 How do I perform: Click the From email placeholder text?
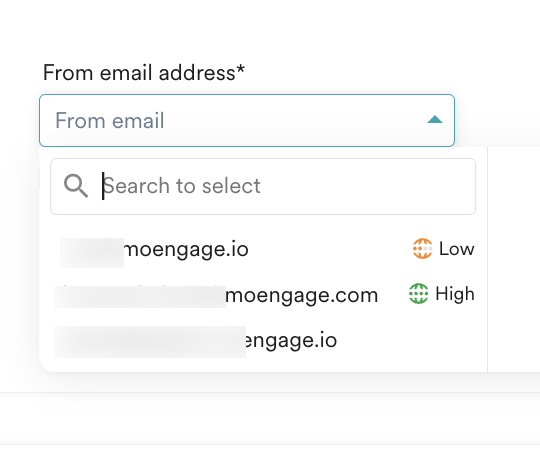[110, 120]
